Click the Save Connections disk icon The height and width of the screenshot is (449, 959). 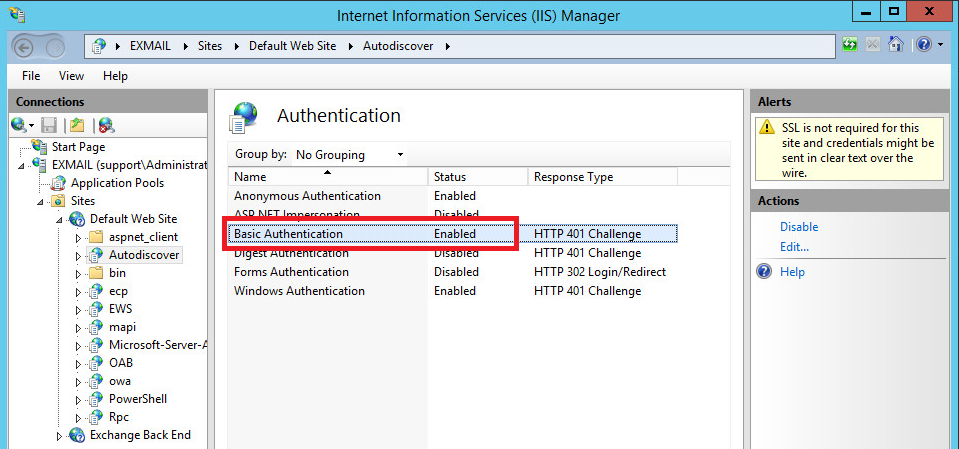(49, 125)
